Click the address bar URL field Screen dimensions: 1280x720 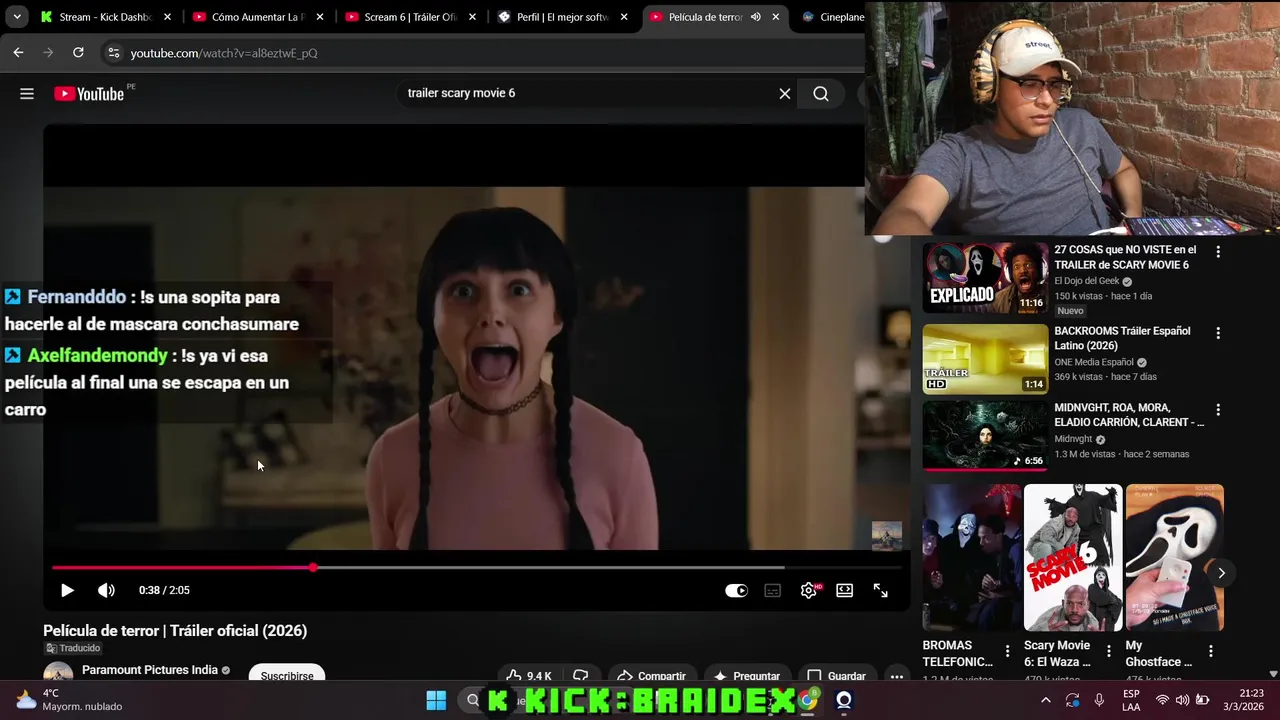click(480, 53)
